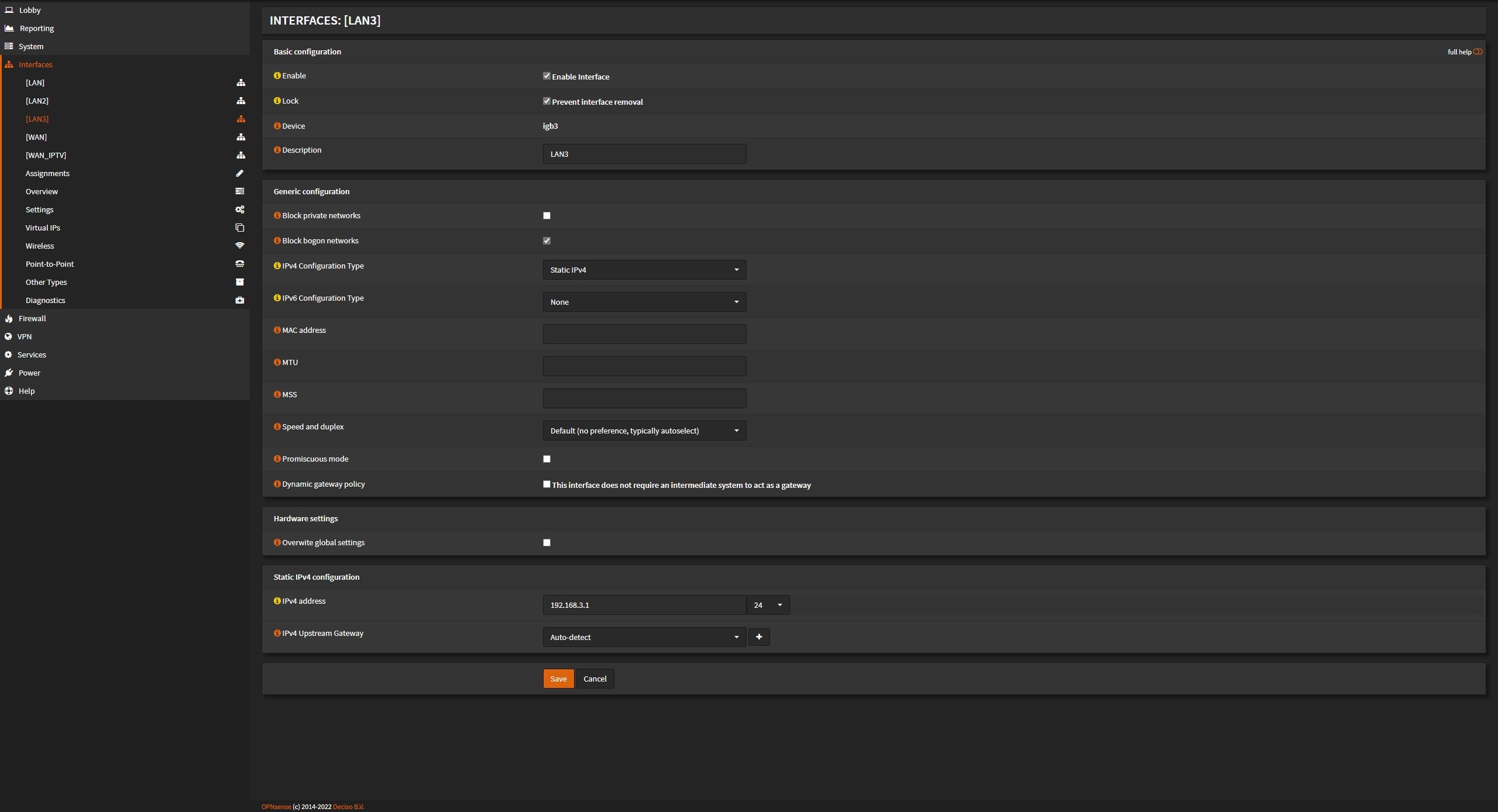The width and height of the screenshot is (1498, 812).
Task: Open subnet mask 24 dropdown
Action: pos(768,605)
